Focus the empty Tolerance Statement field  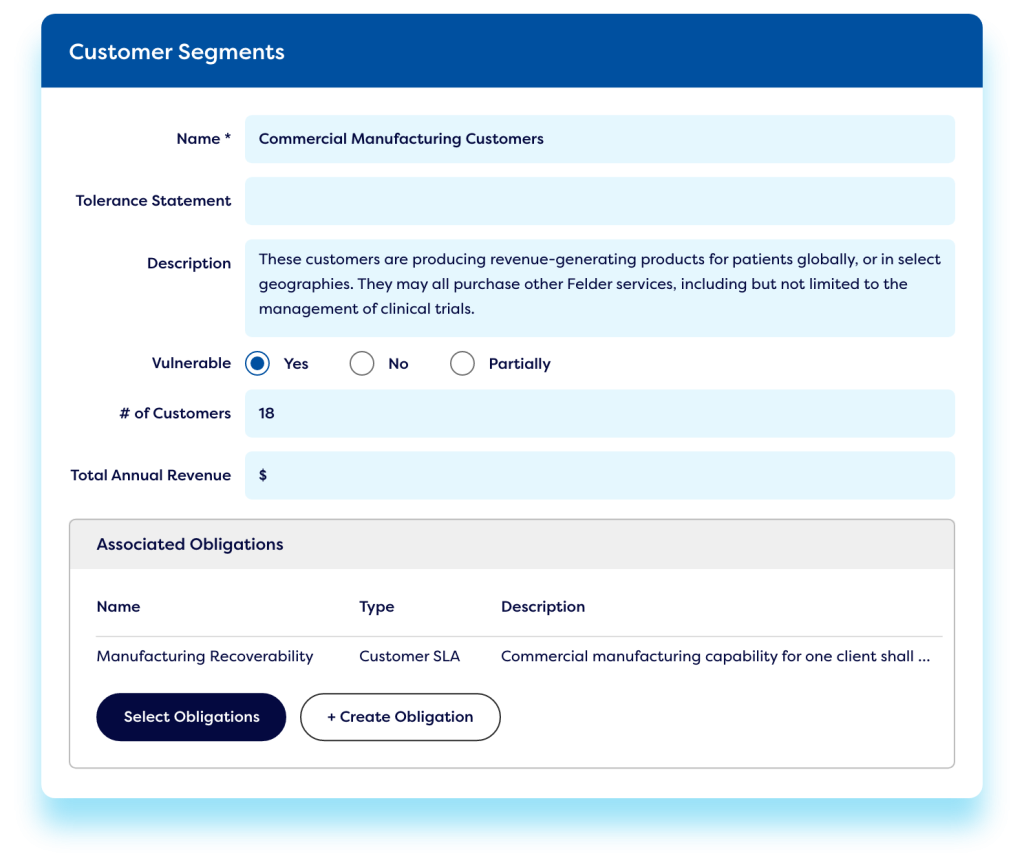click(x=598, y=201)
